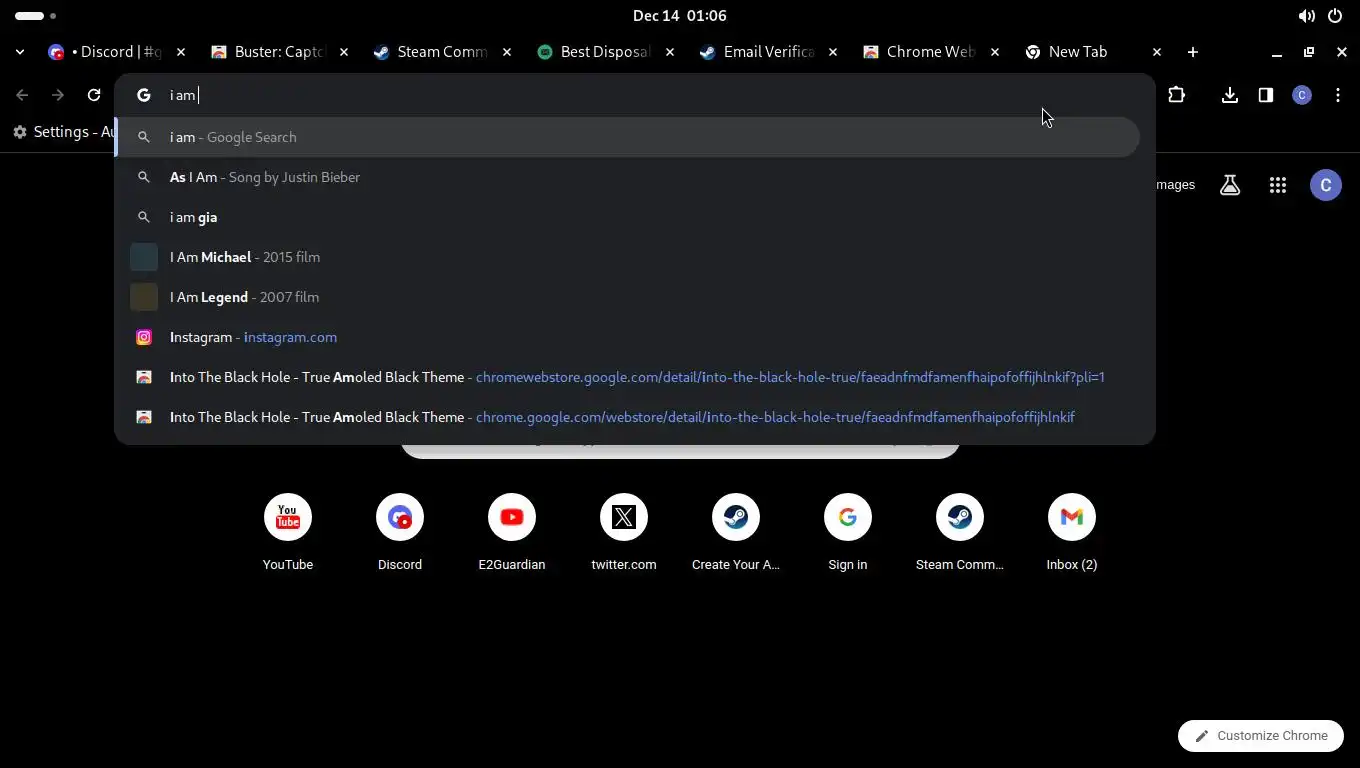Open system volume icon in top bar
The height and width of the screenshot is (768, 1360).
pyautogui.click(x=1307, y=16)
